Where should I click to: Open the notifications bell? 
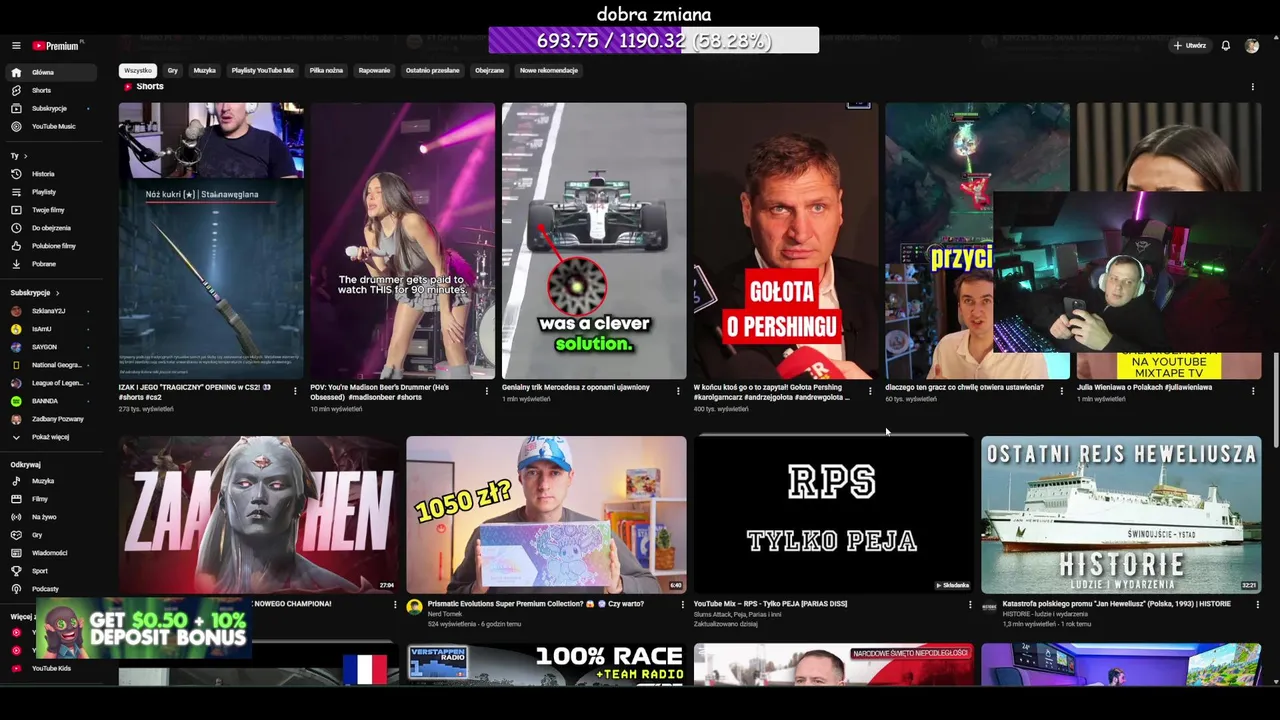1225,46
